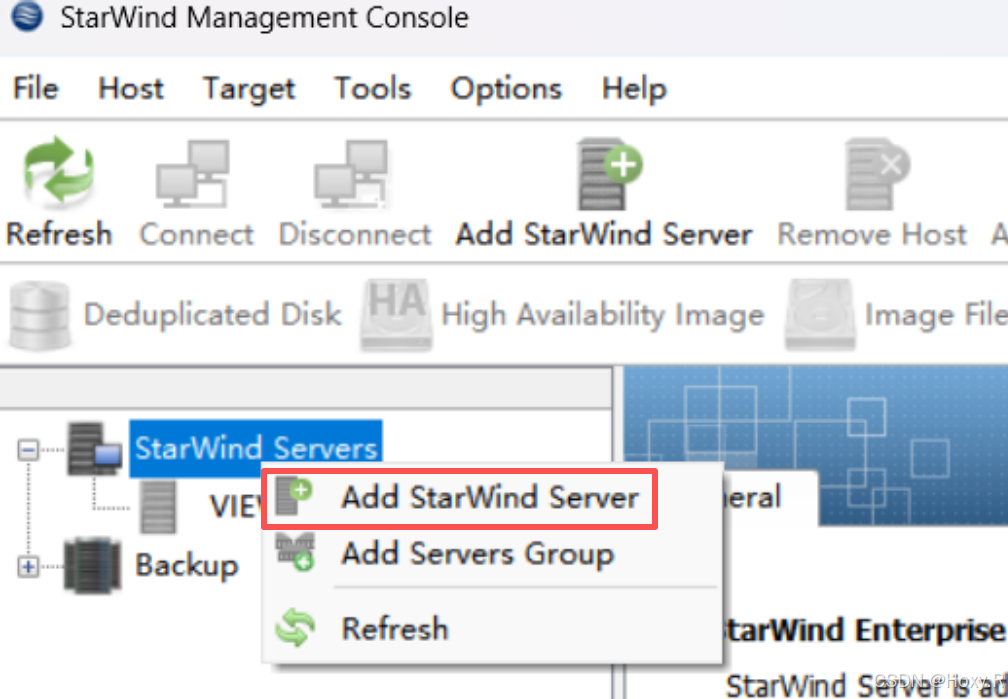This screenshot has width=1008, height=699.
Task: Click the server icon under StarWind Servers
Action: 158,507
